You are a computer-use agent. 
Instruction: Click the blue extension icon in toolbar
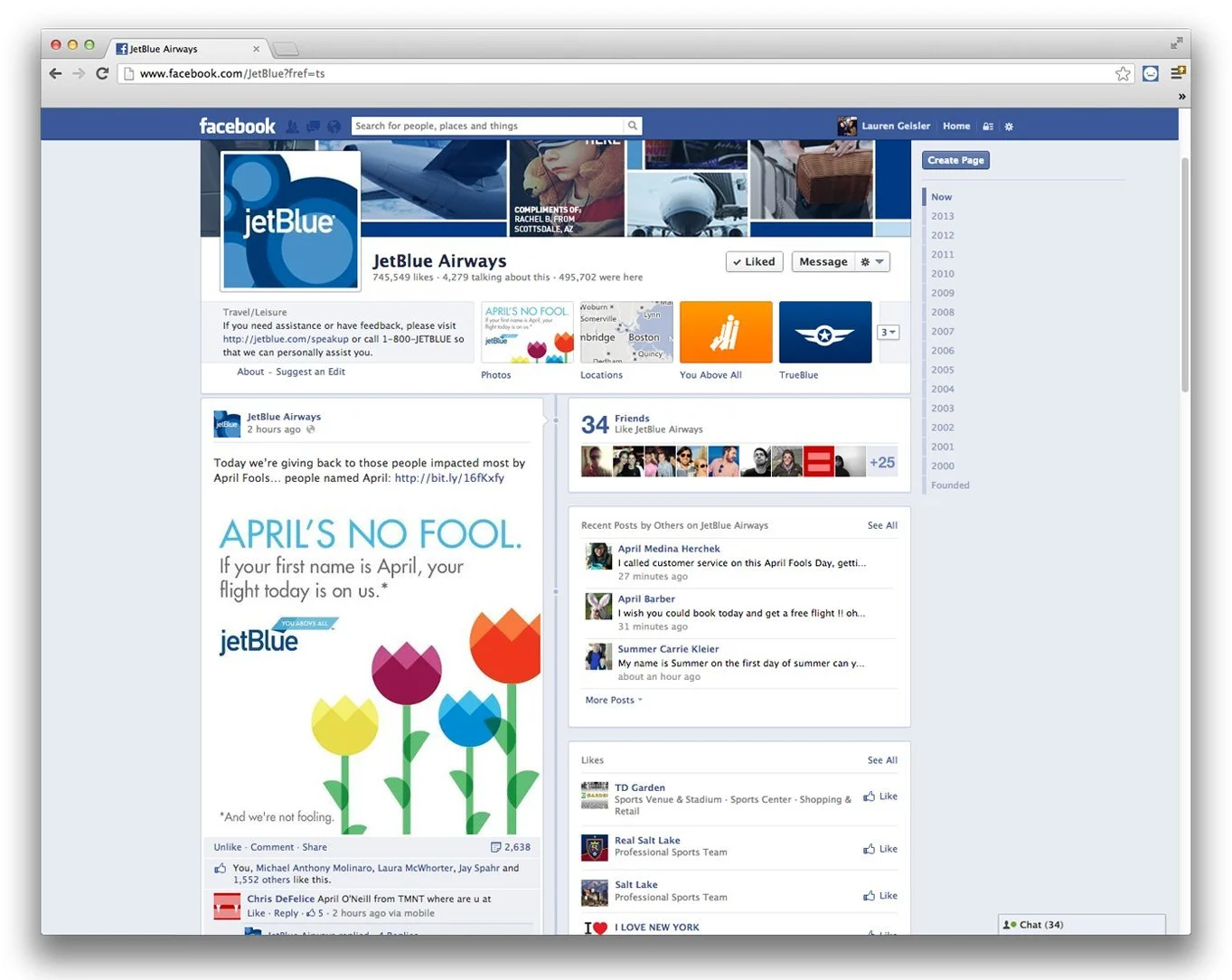click(x=1151, y=73)
